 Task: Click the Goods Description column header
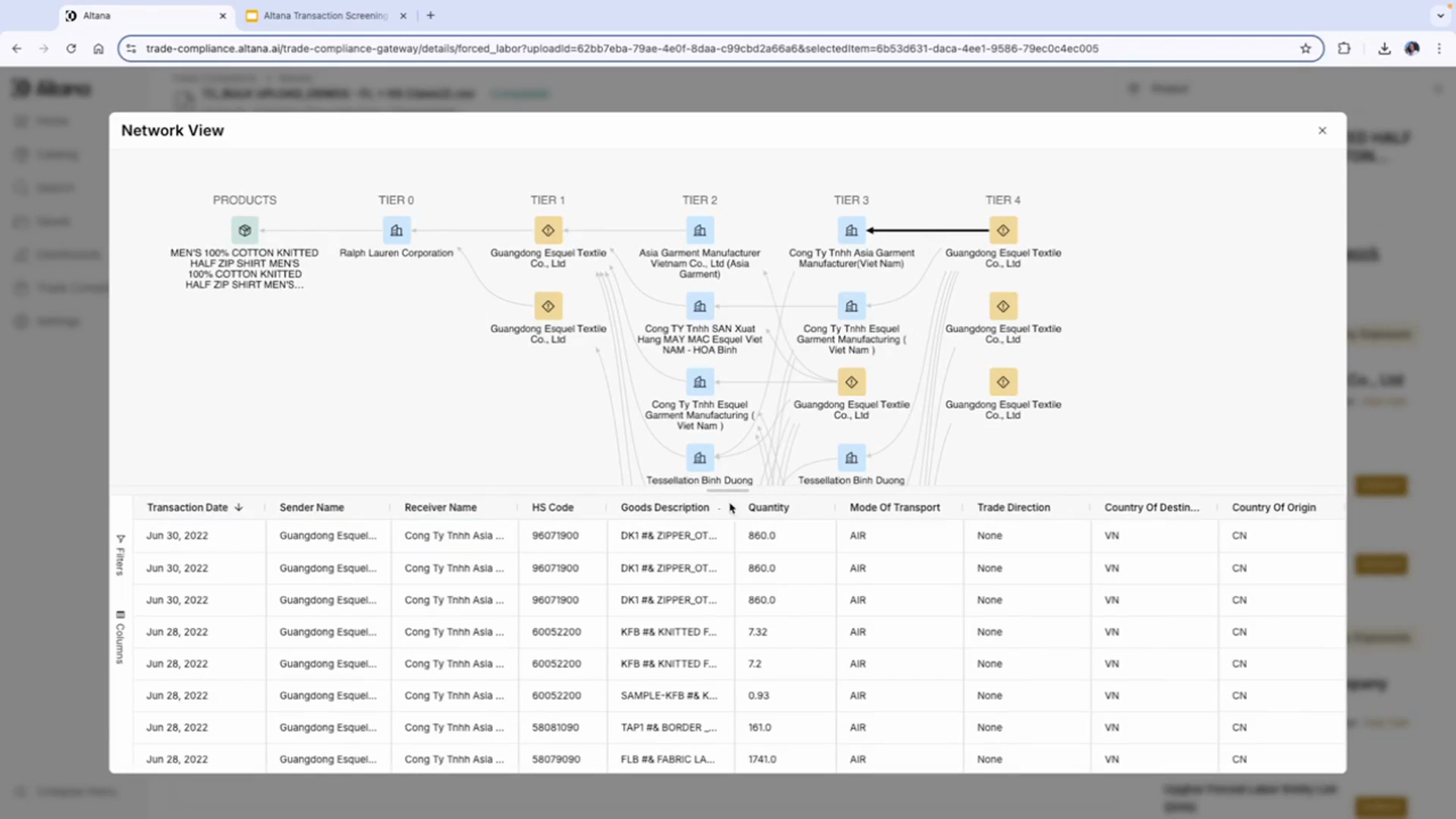664,507
